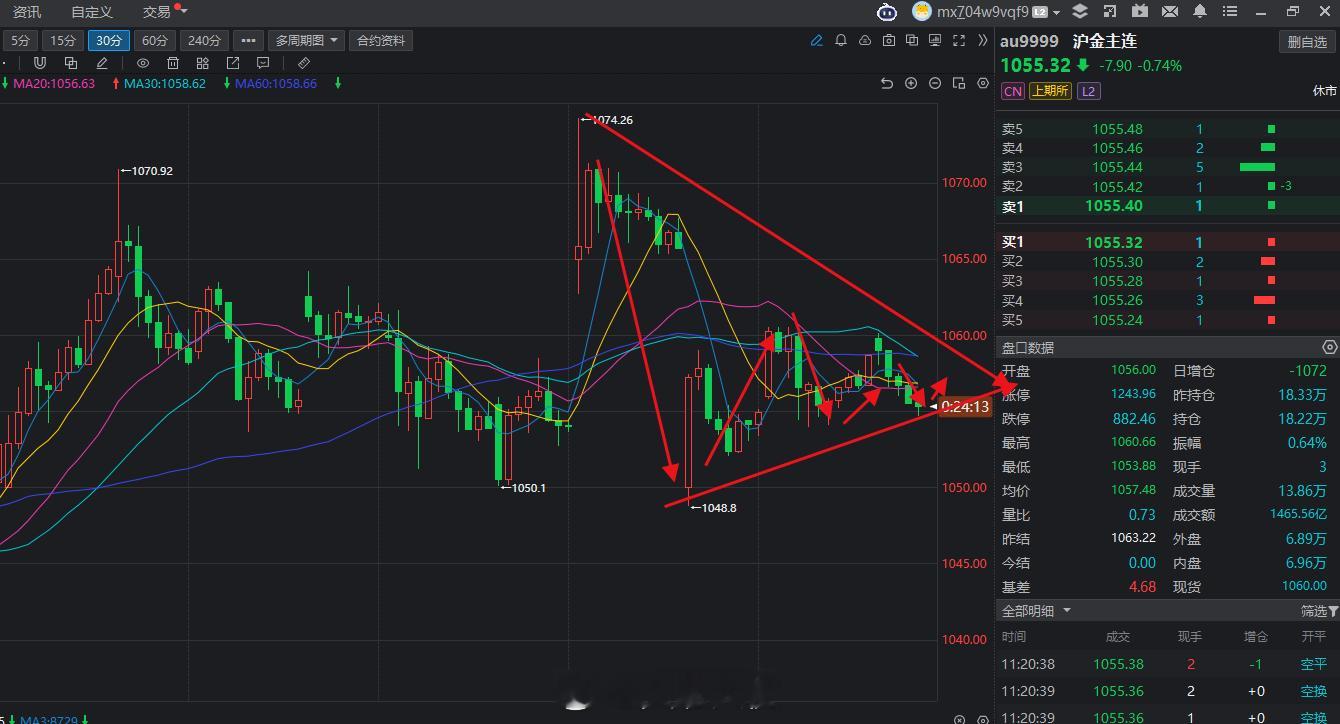Open notifications bell in title bar
Image resolution: width=1340 pixels, height=724 pixels.
(1200, 11)
